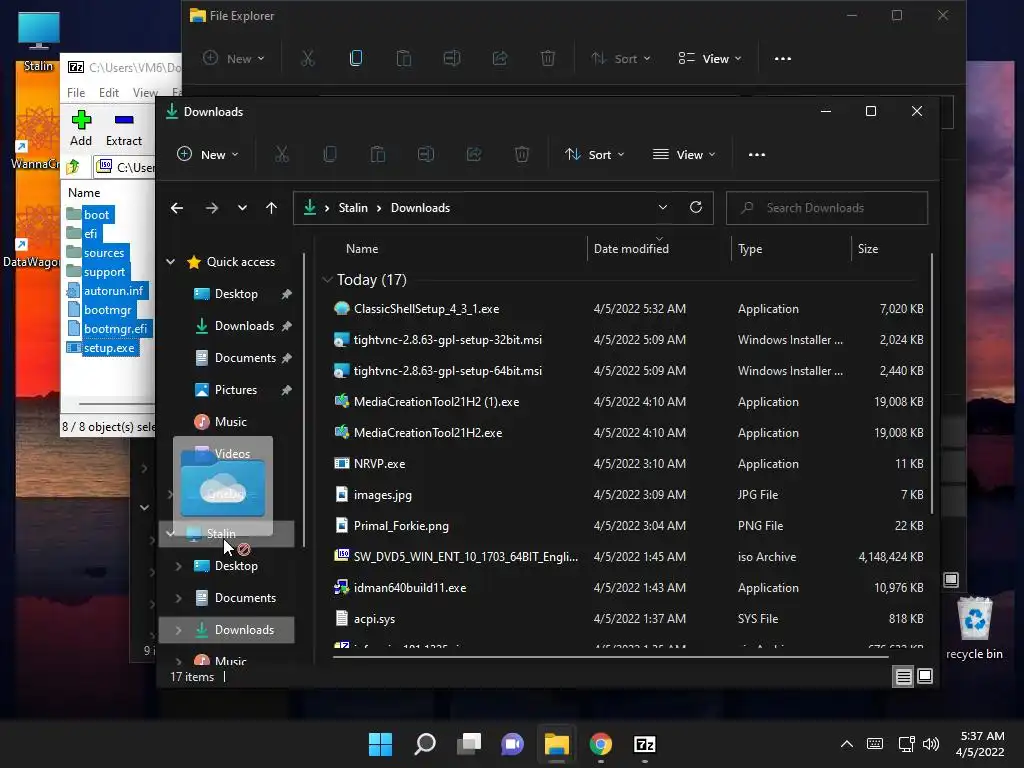Viewport: 1024px width, 768px height.
Task: Click Copy icon in background File Explorer window
Action: tap(356, 58)
